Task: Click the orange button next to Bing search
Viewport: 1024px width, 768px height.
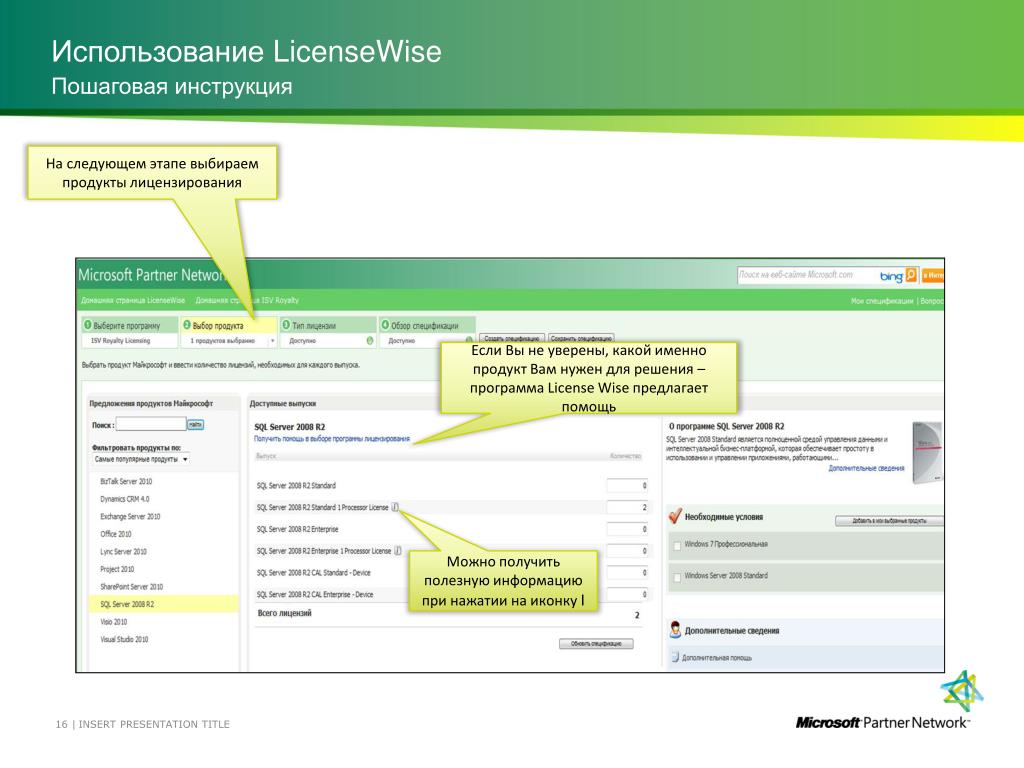Action: tap(932, 275)
